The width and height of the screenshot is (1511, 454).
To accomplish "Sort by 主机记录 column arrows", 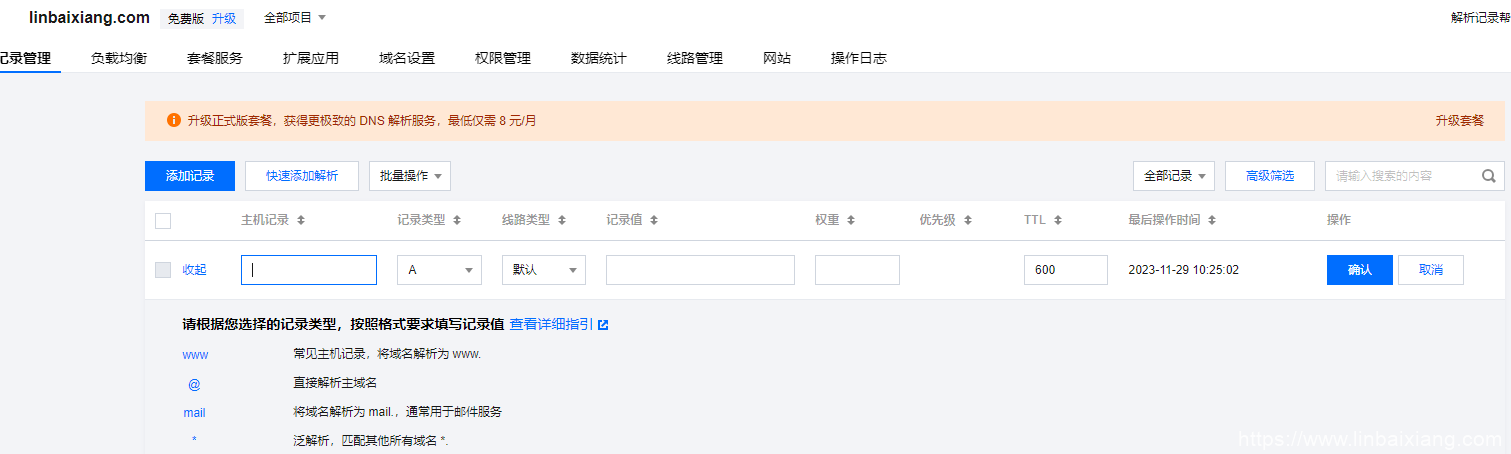I will pyautogui.click(x=301, y=220).
